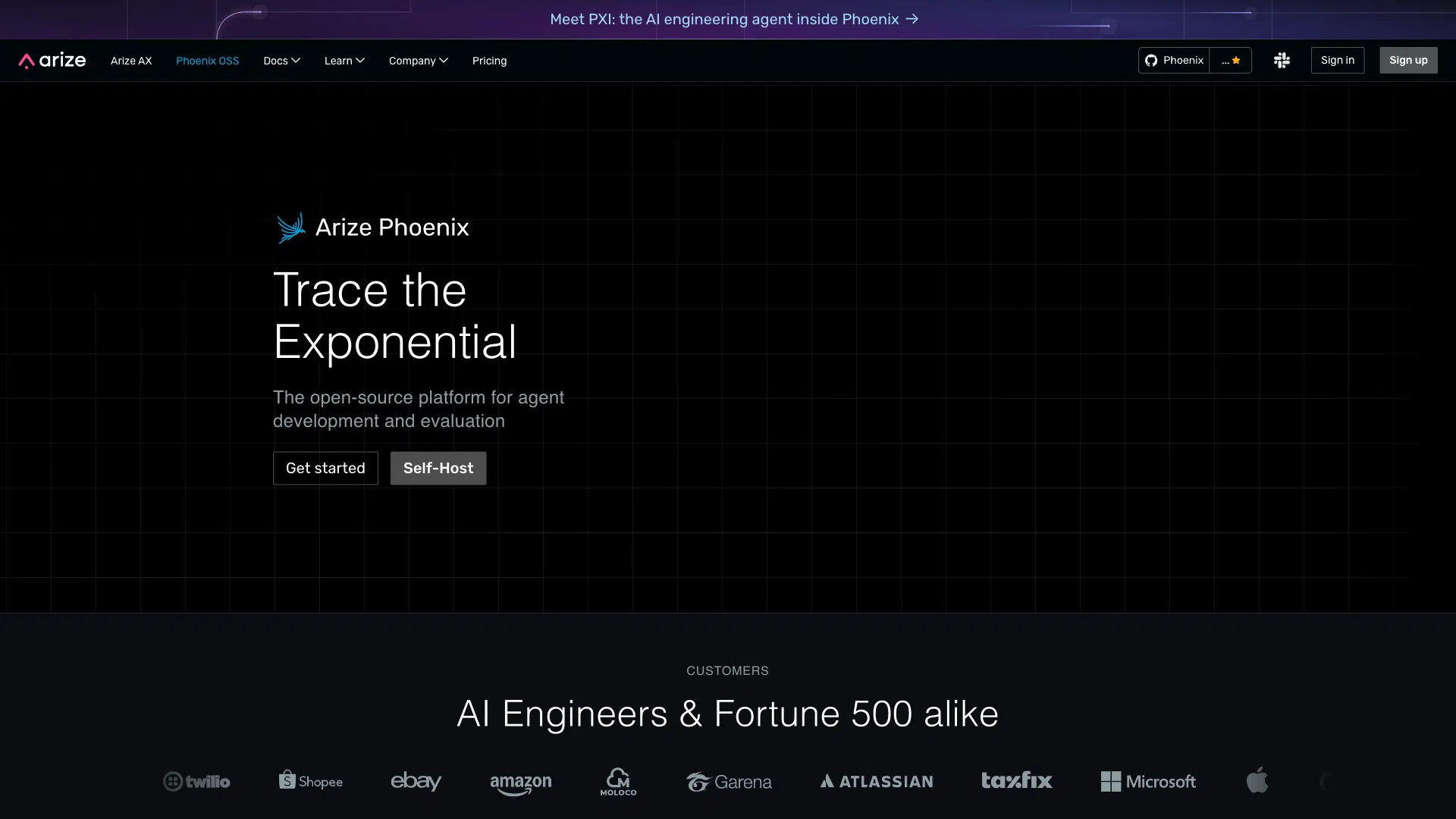The height and width of the screenshot is (819, 1456).
Task: Click the Sign up button
Action: 1408,61
